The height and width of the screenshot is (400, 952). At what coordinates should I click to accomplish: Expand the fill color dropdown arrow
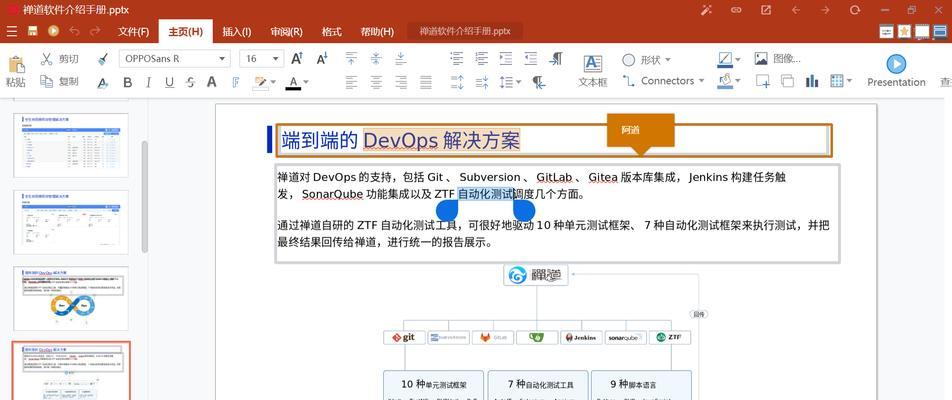(738, 81)
